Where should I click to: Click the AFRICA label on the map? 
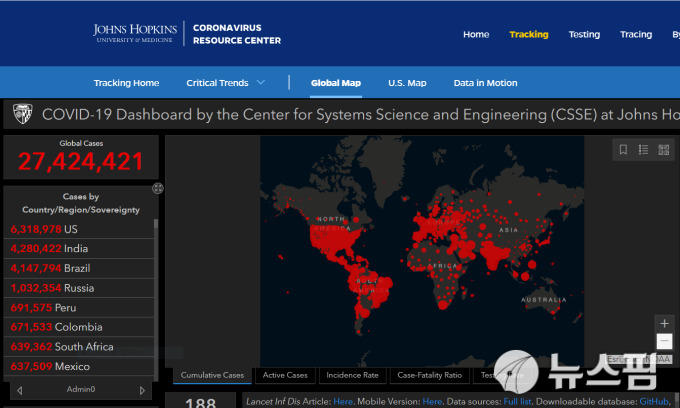click(x=442, y=266)
